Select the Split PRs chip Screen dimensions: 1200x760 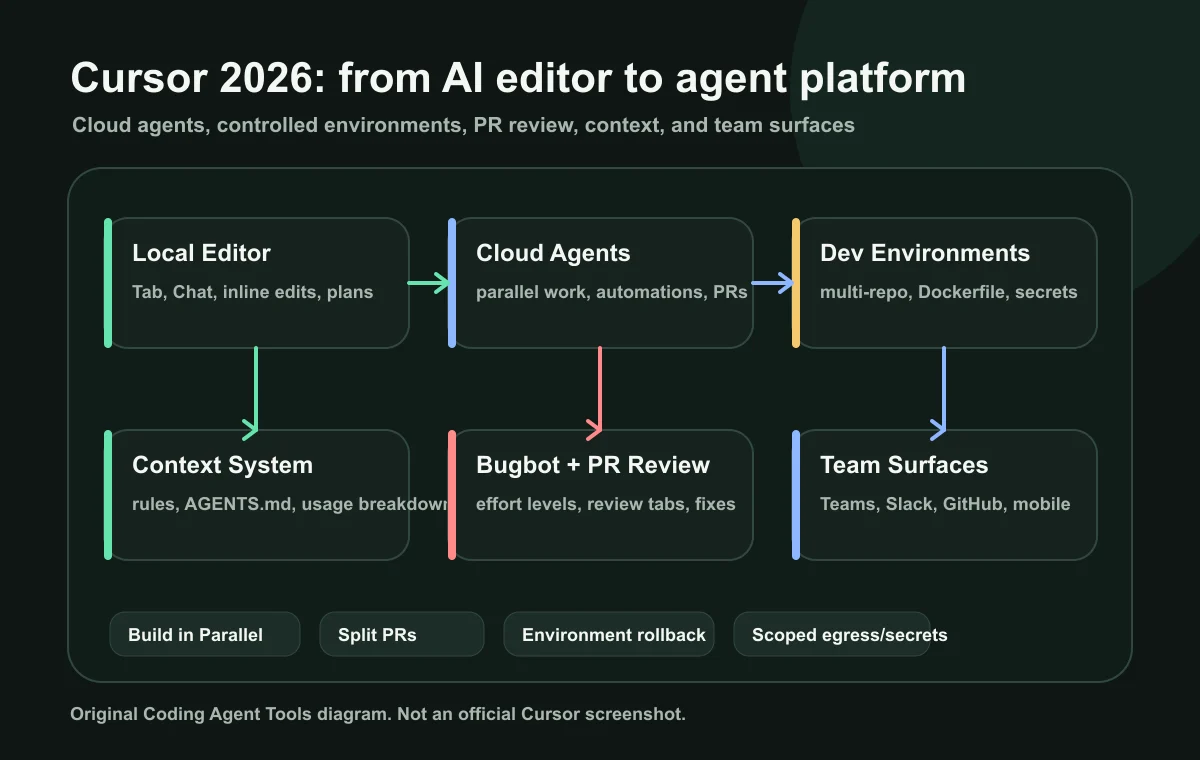pyautogui.click(x=402, y=634)
